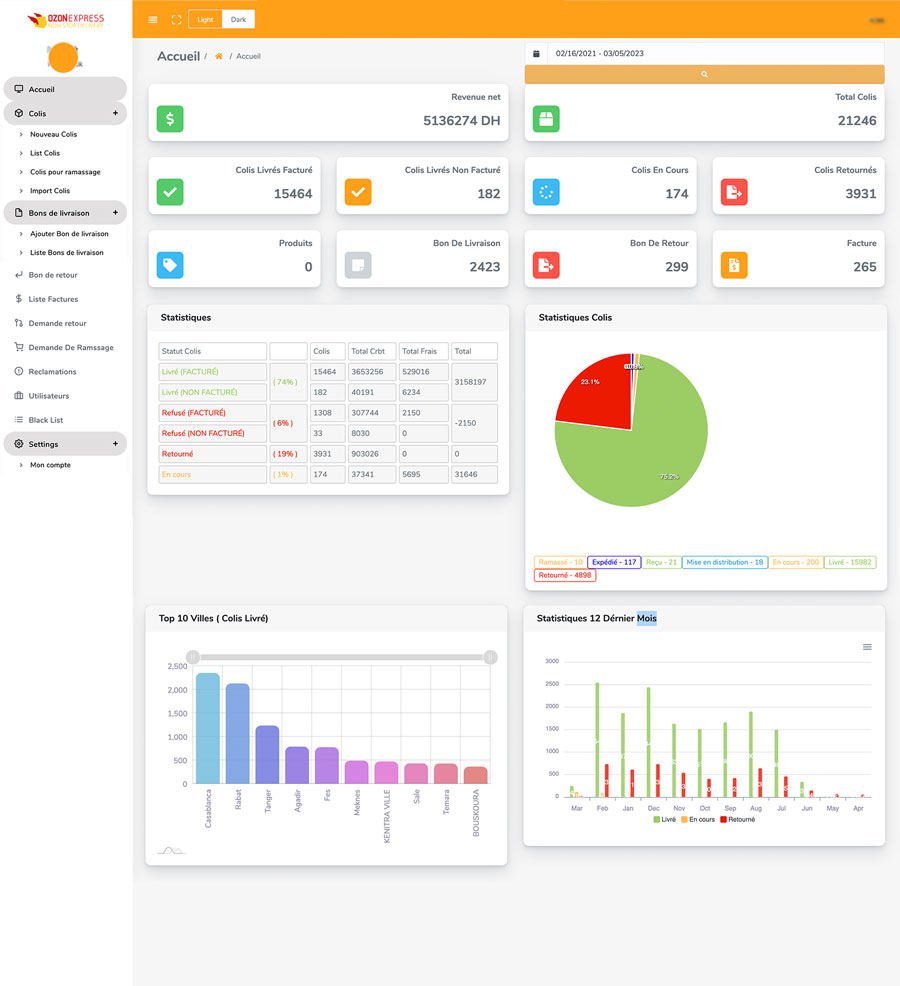900x986 pixels.
Task: Click the orange Facture icon
Action: 735,265
